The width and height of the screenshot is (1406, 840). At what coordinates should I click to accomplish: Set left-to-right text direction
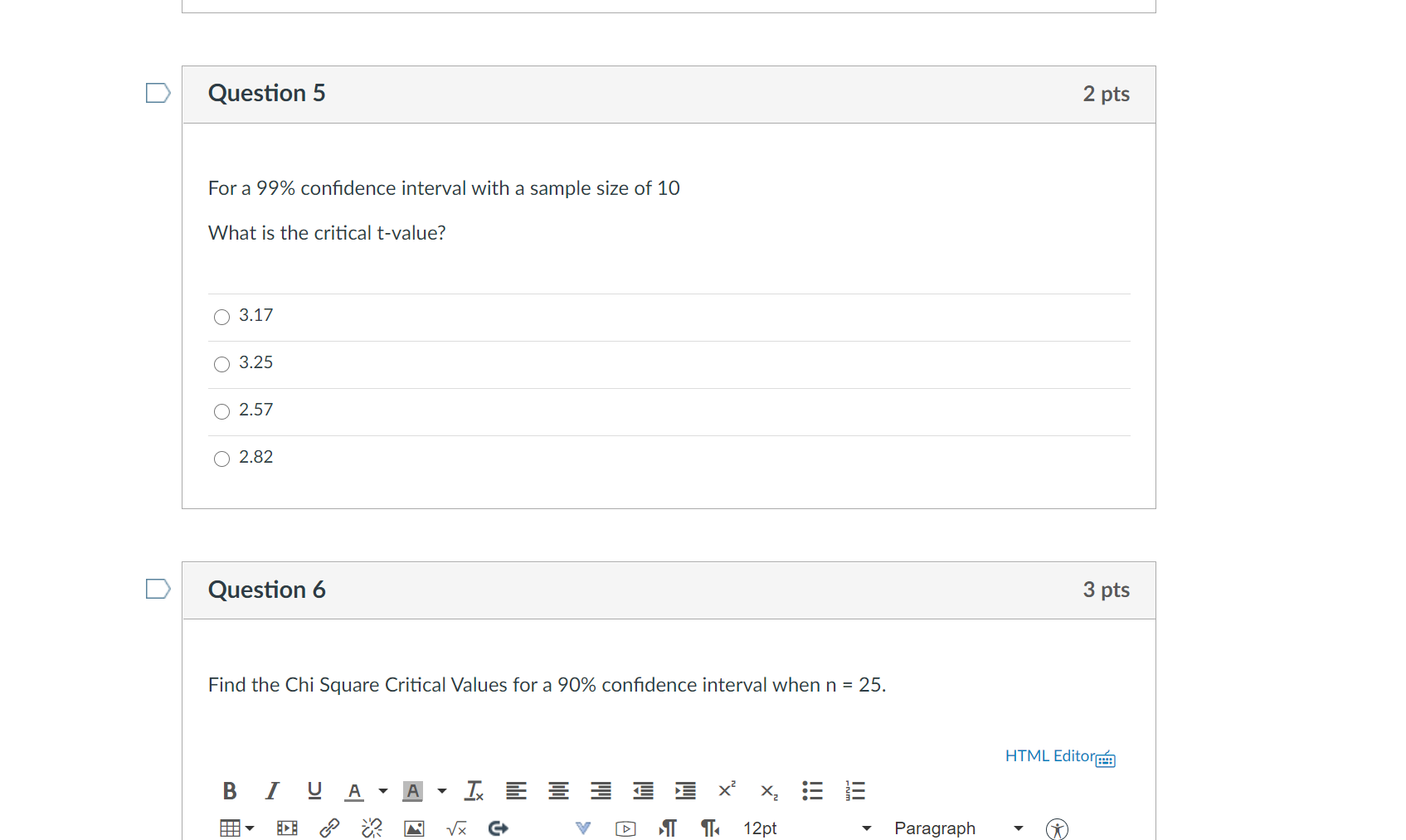pyautogui.click(x=668, y=828)
